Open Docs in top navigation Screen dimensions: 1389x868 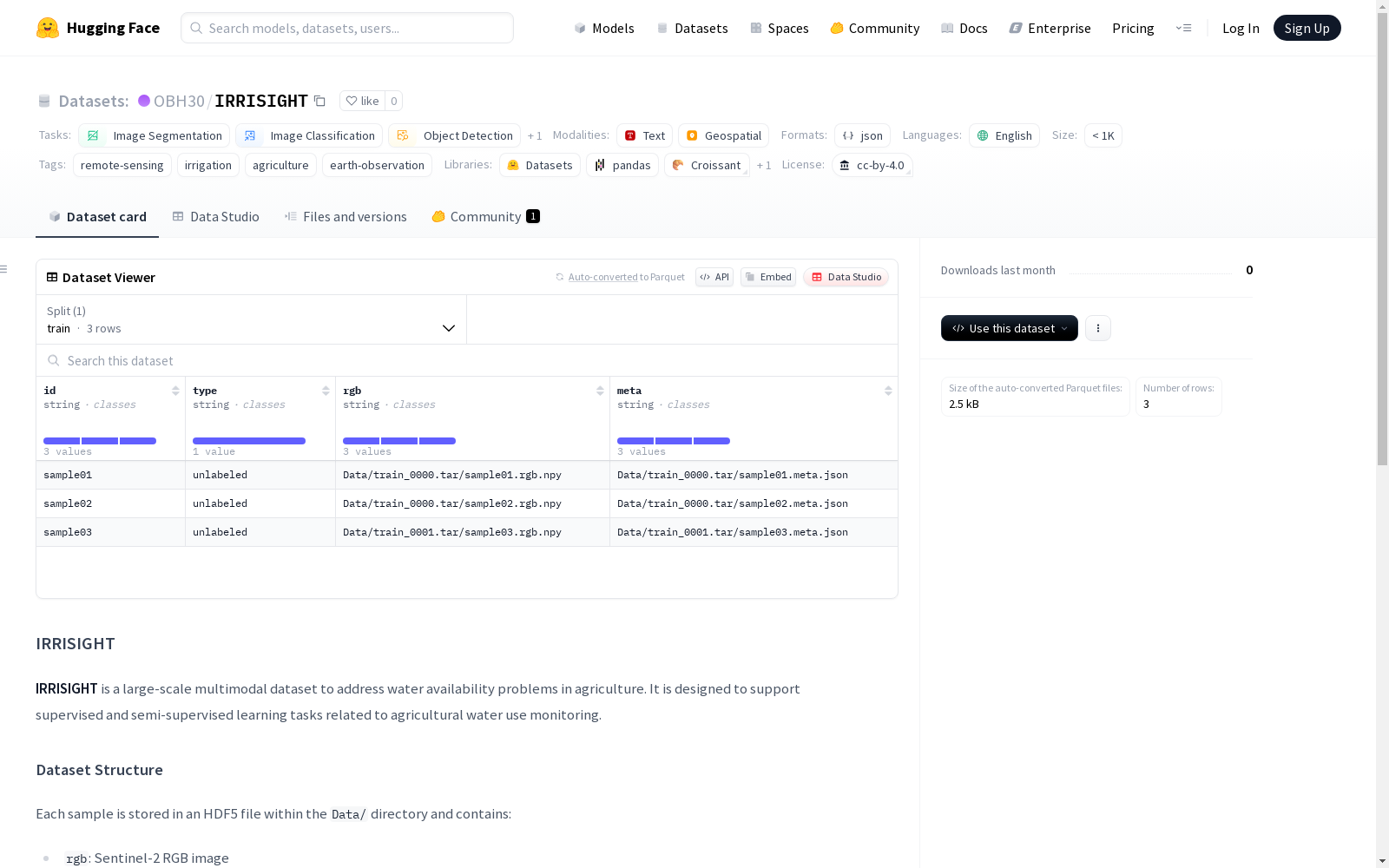[964, 28]
